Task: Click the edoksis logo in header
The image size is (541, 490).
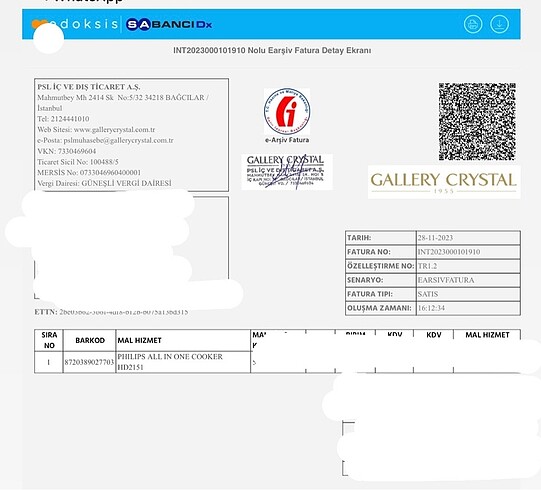Action: [x=75, y=24]
